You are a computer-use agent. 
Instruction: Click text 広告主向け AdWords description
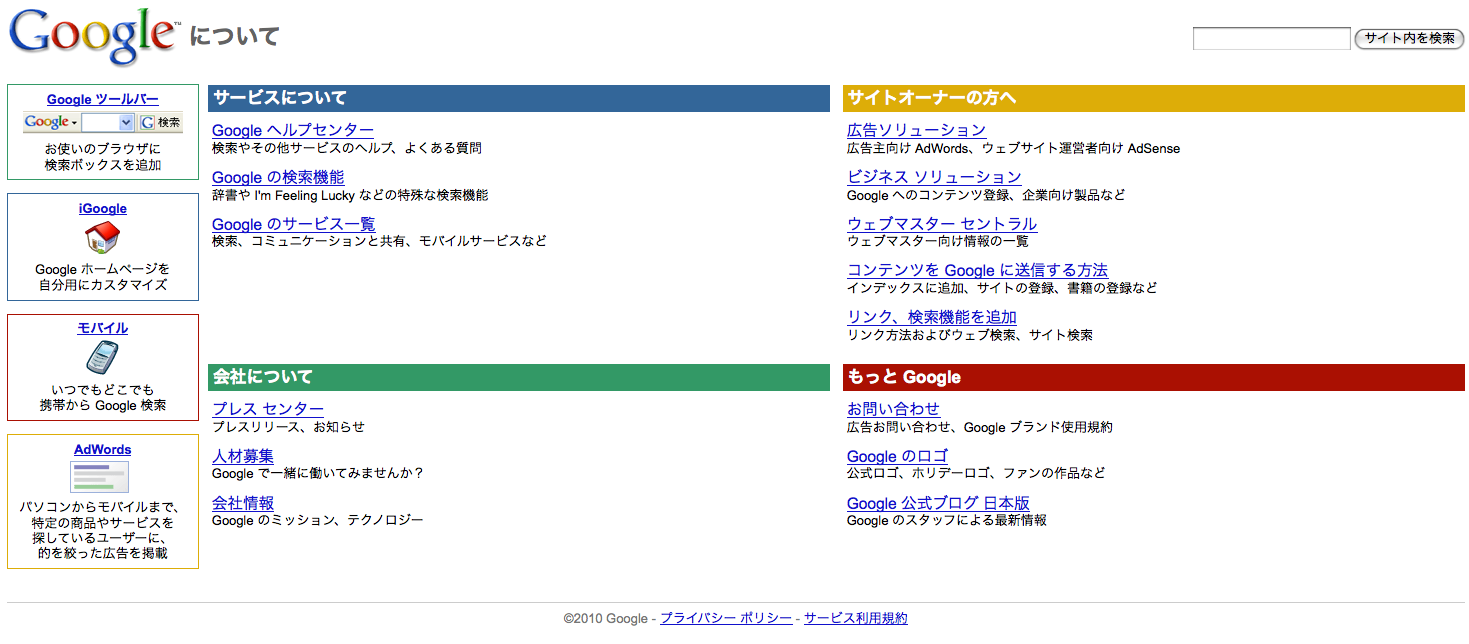(x=1013, y=148)
